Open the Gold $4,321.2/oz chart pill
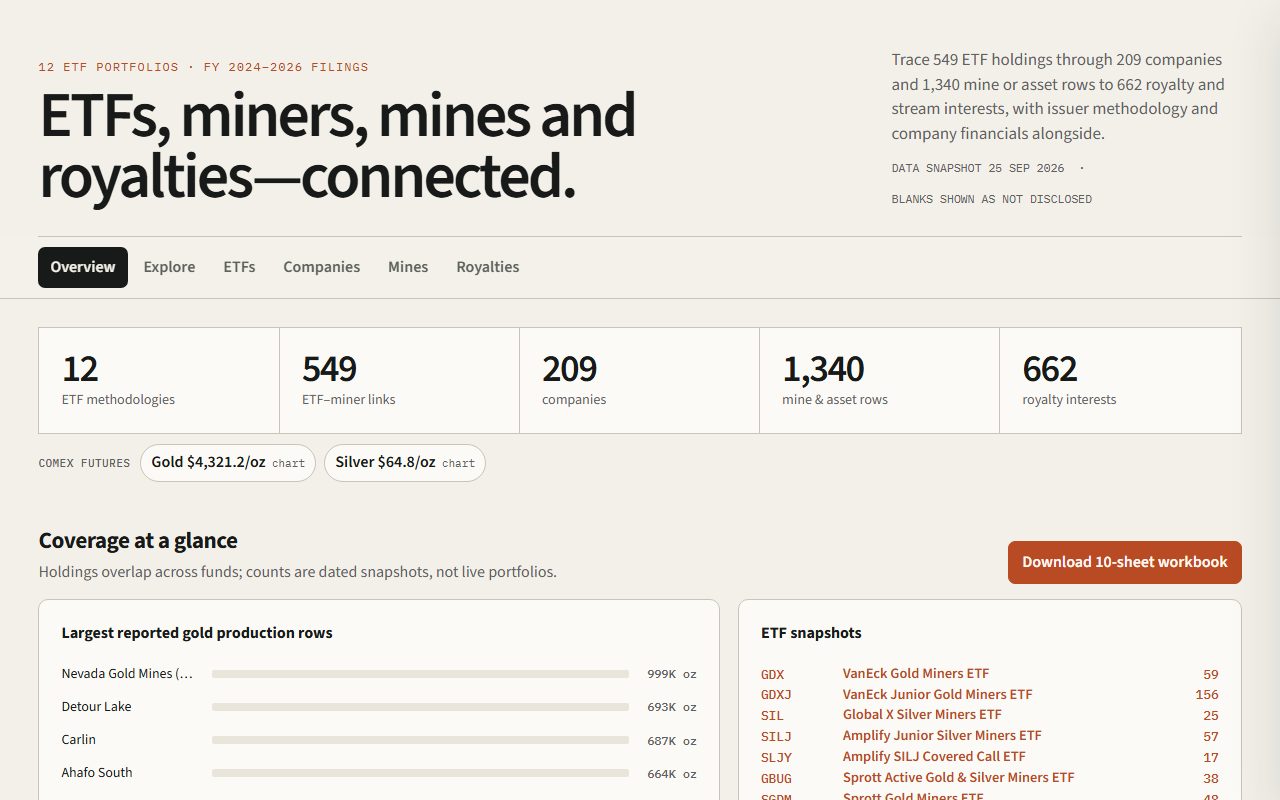Viewport: 1280px width, 800px height. [228, 463]
